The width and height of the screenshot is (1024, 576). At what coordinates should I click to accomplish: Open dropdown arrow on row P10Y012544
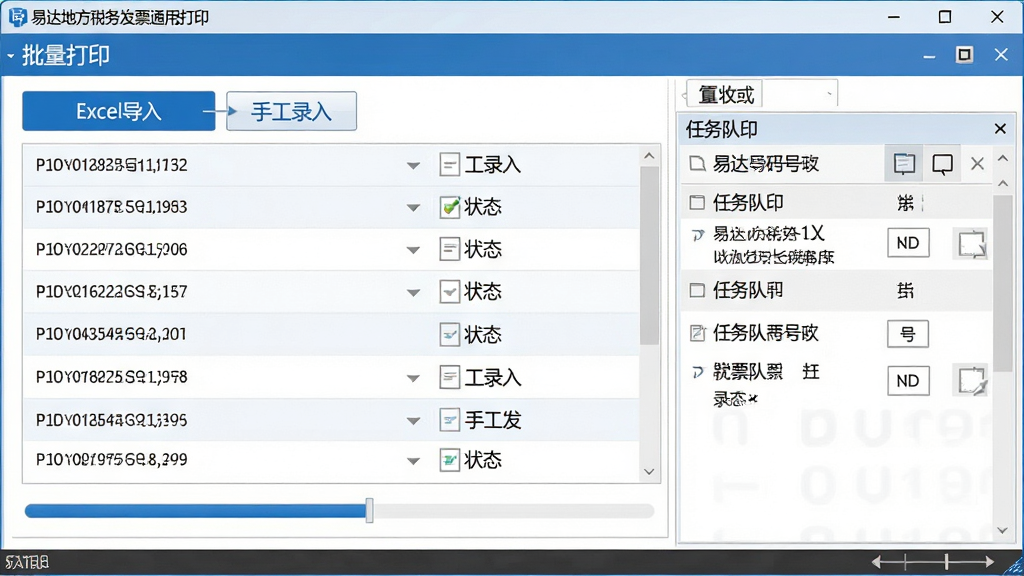413,421
